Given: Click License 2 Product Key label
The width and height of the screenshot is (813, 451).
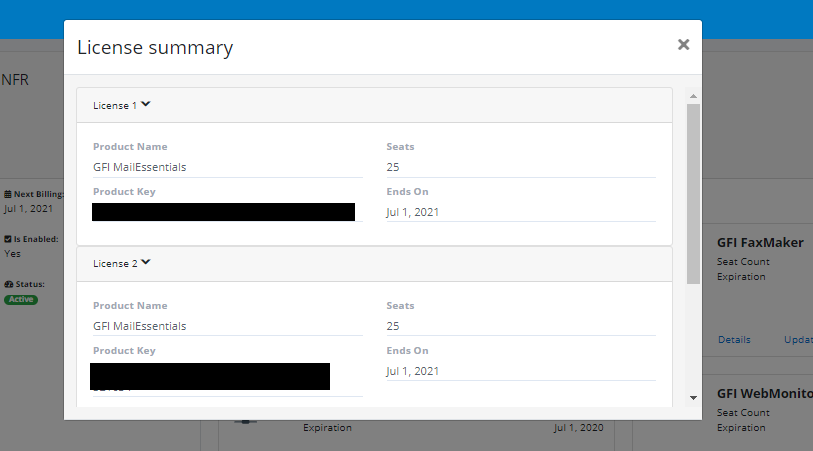Looking at the screenshot, I should coord(124,350).
